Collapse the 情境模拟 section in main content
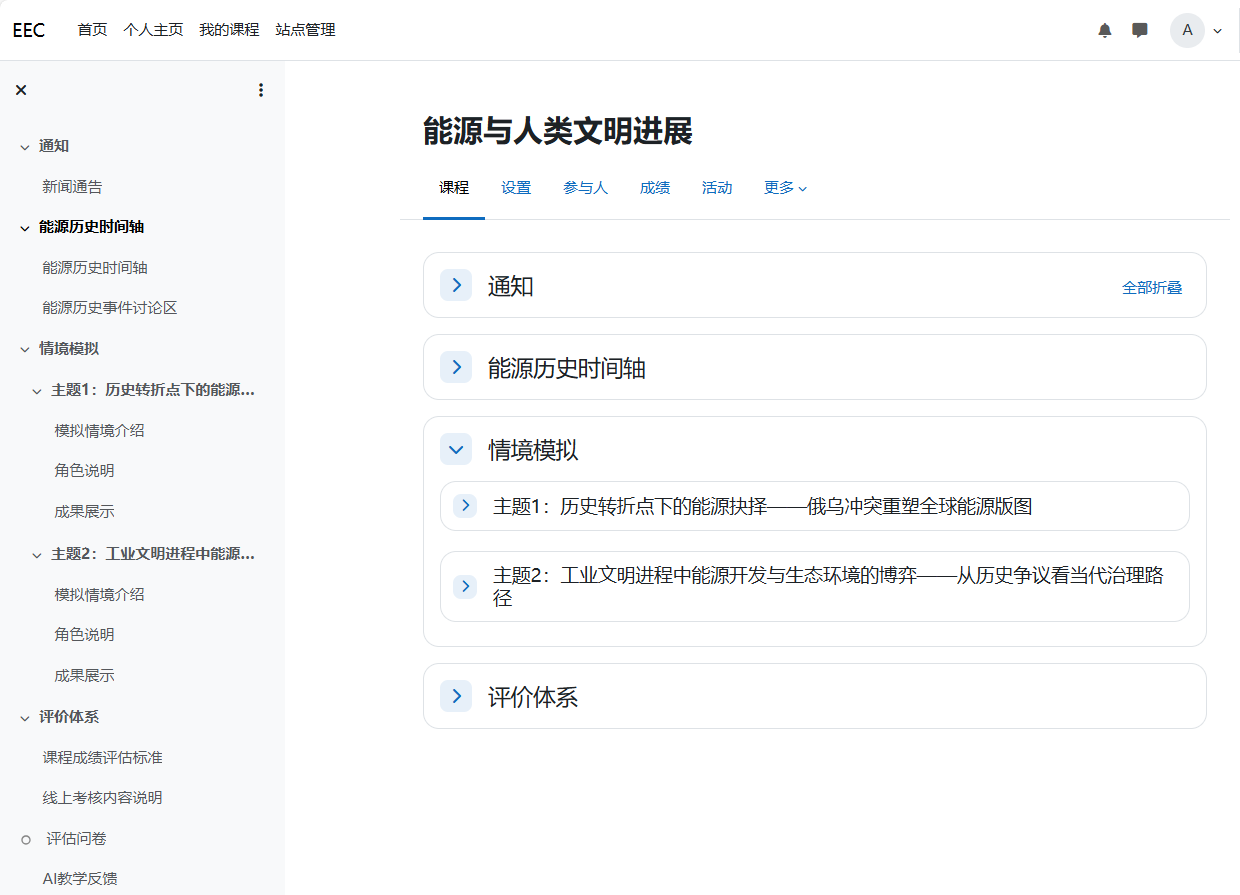The width and height of the screenshot is (1240, 895). coord(456,449)
